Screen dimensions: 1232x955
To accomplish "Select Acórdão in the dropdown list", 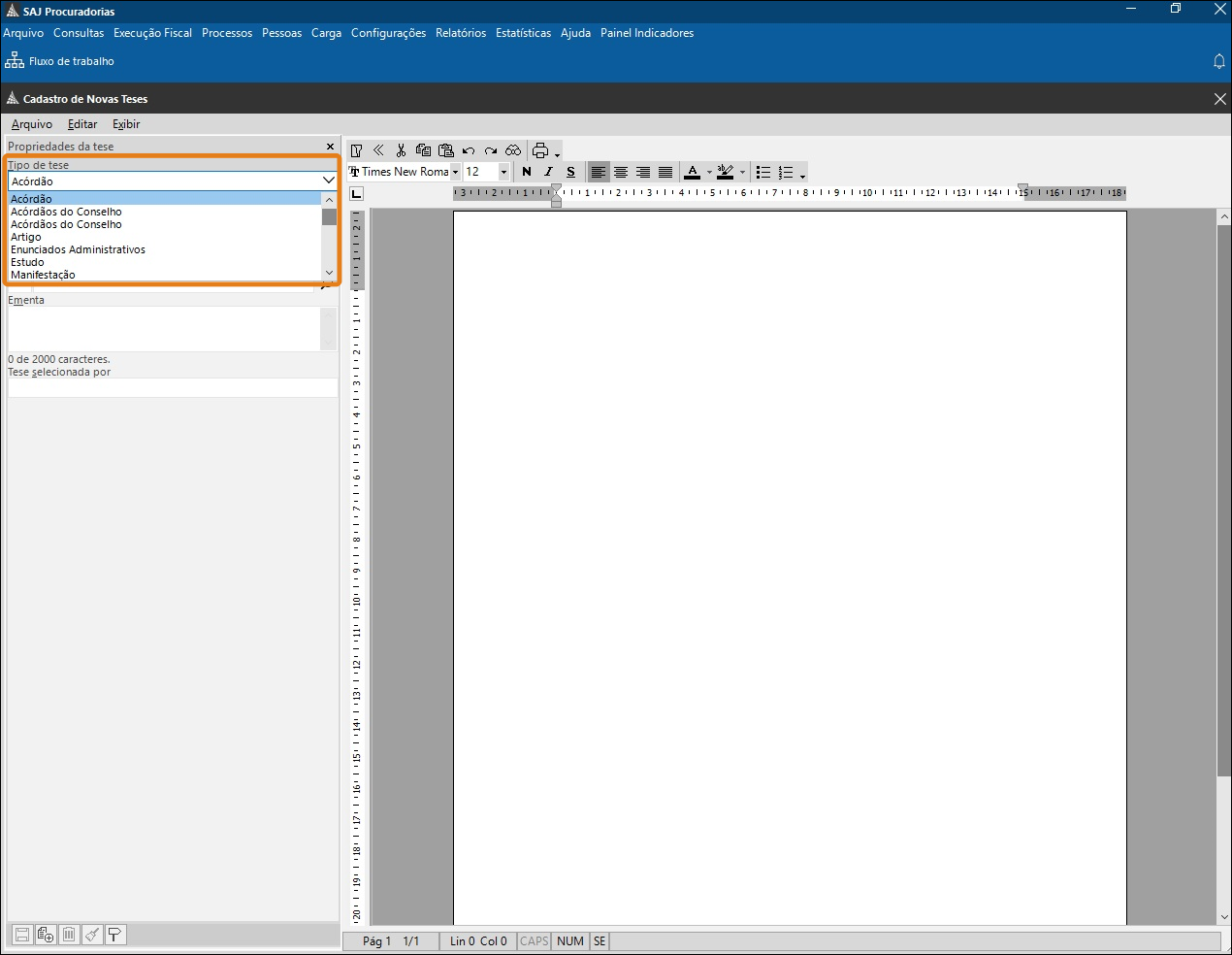I will coord(165,199).
